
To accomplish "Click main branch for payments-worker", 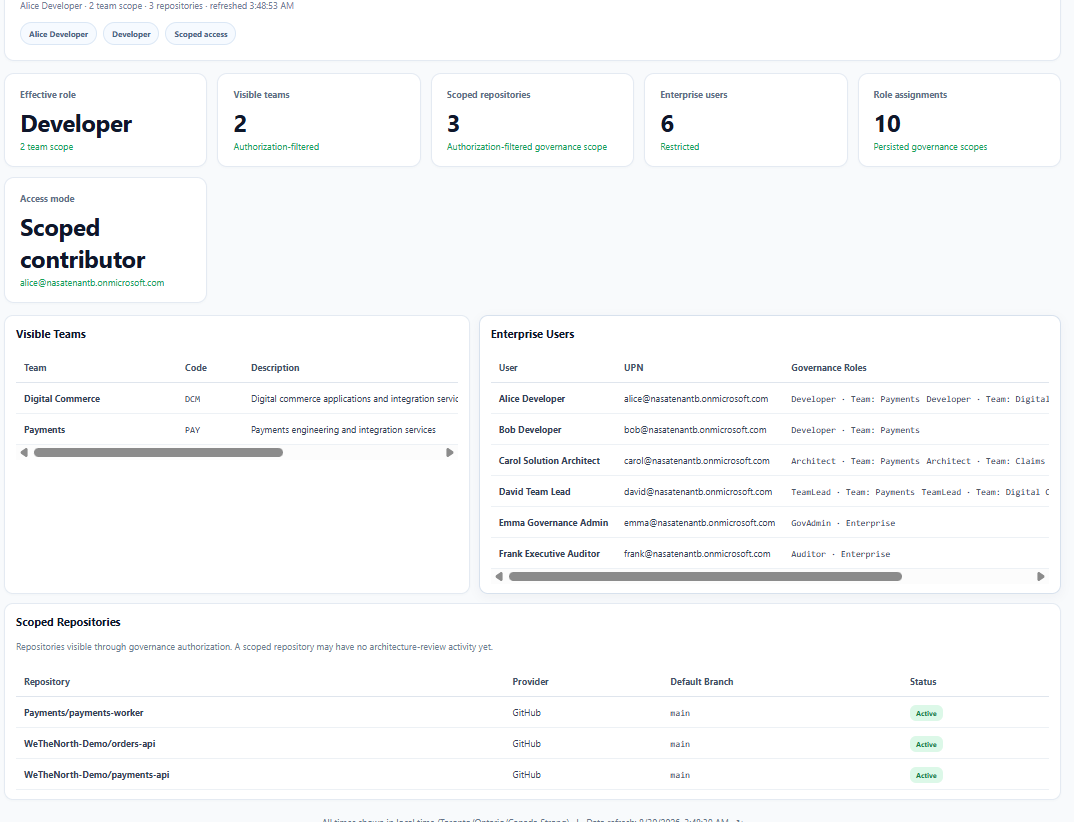I will pos(679,714).
